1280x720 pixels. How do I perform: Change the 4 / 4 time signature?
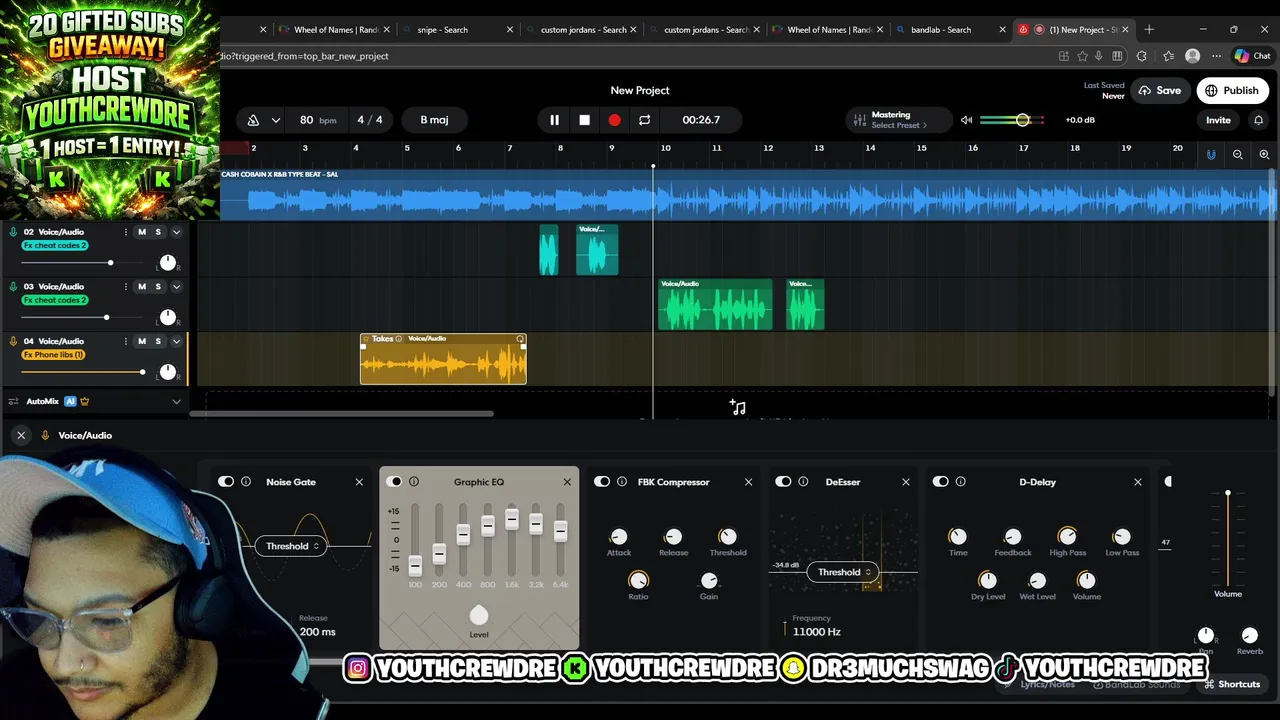(x=370, y=120)
